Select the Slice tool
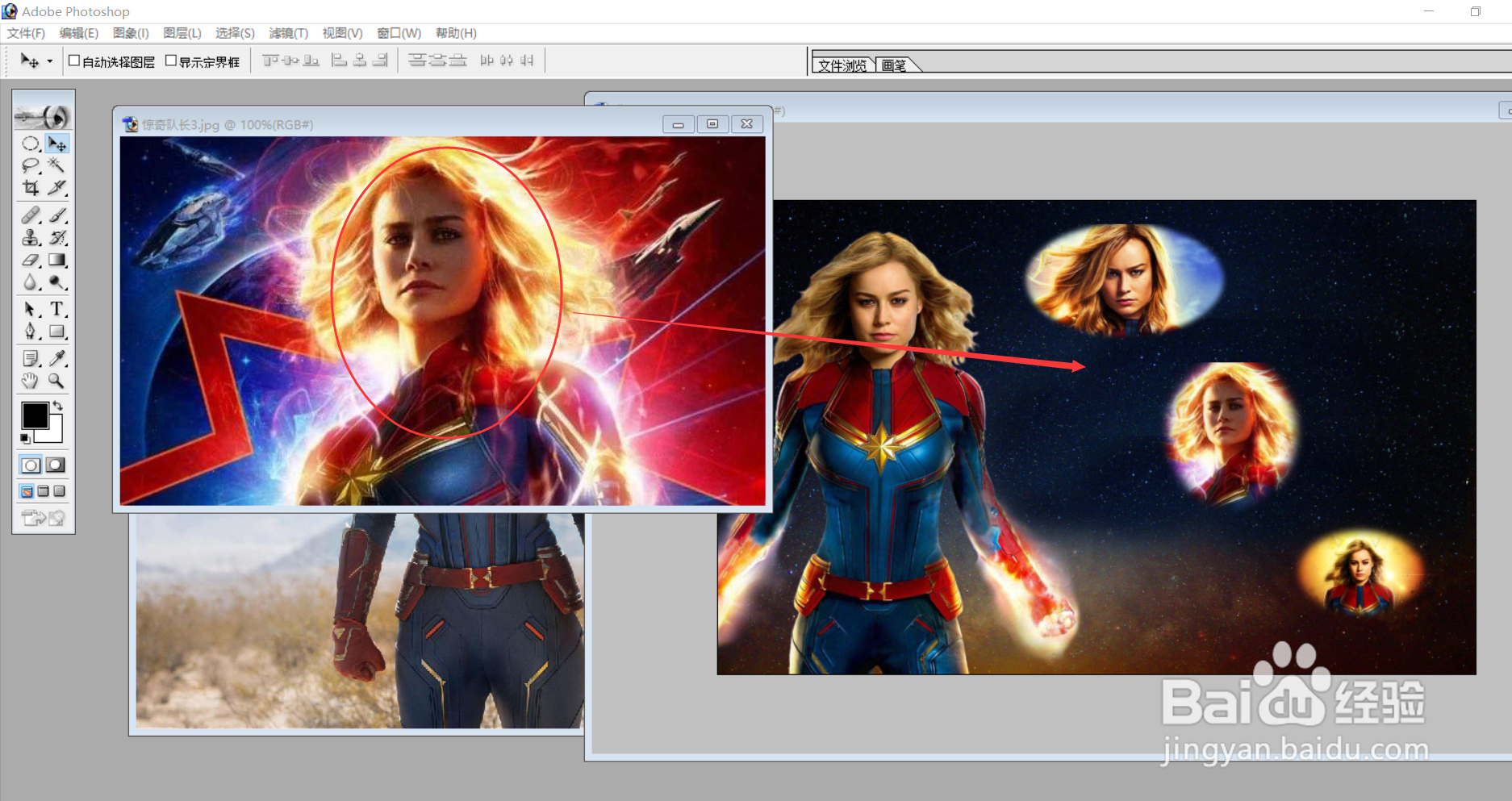This screenshot has height=801, width=1512. coord(56,188)
